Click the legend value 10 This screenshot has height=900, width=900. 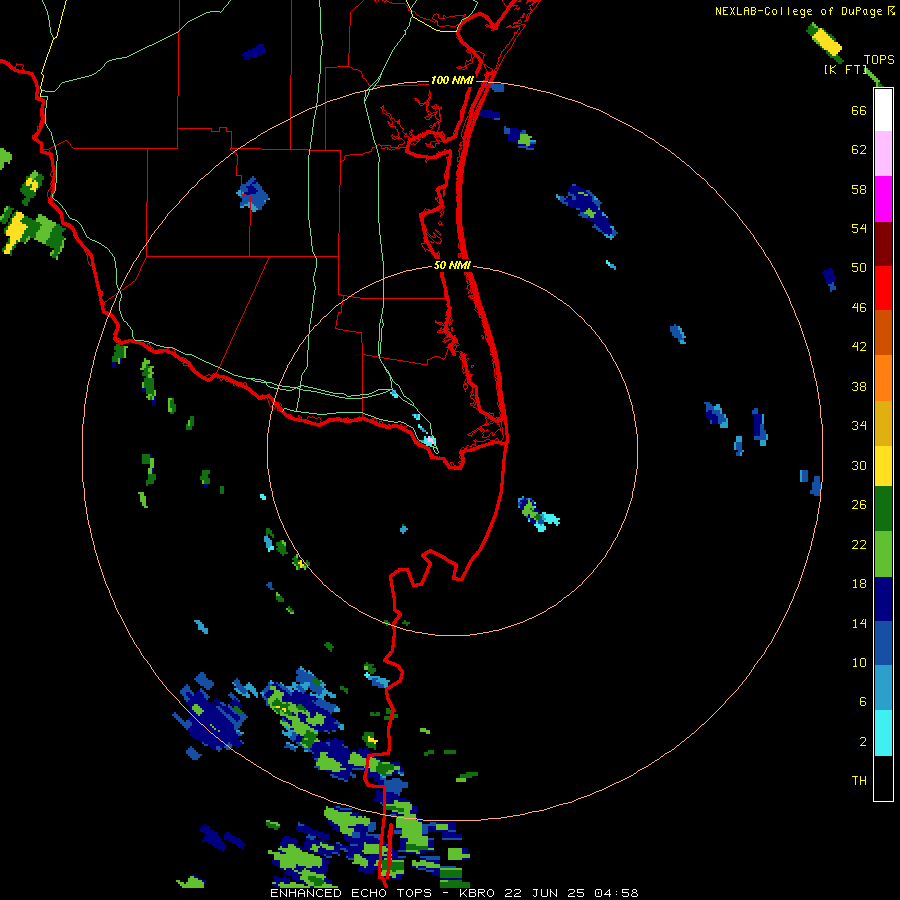(859, 663)
